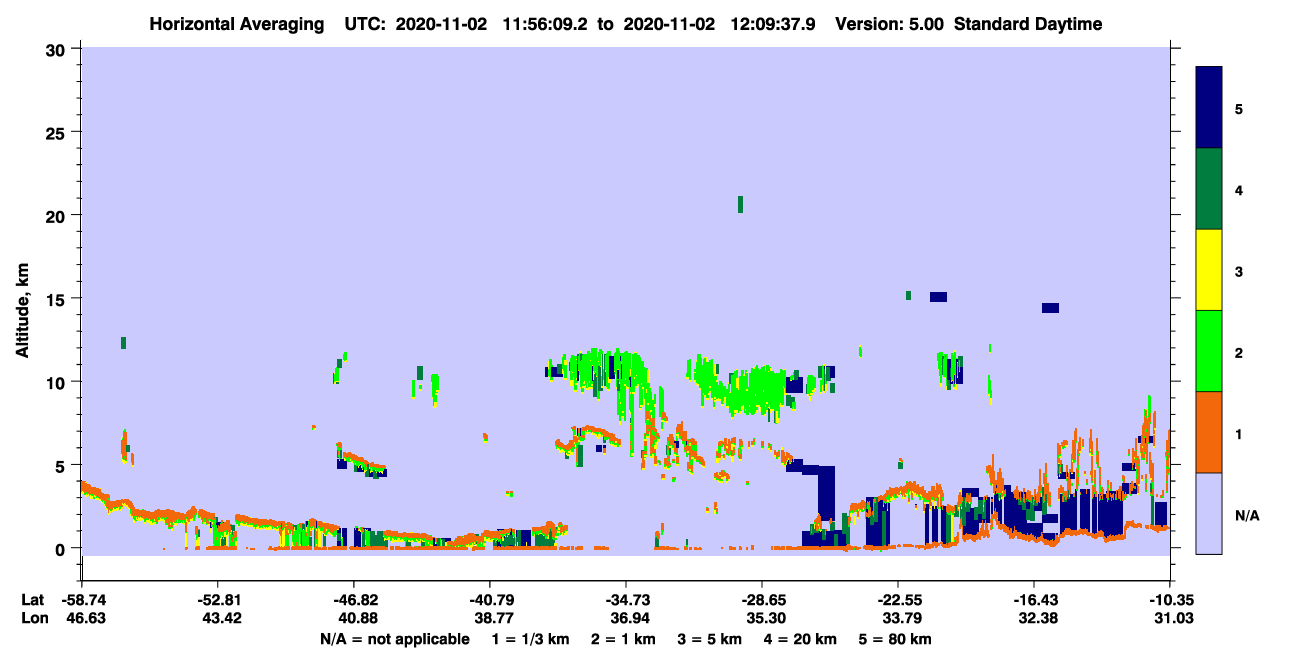Click the '3 = 5 km' legend note

coord(710,640)
